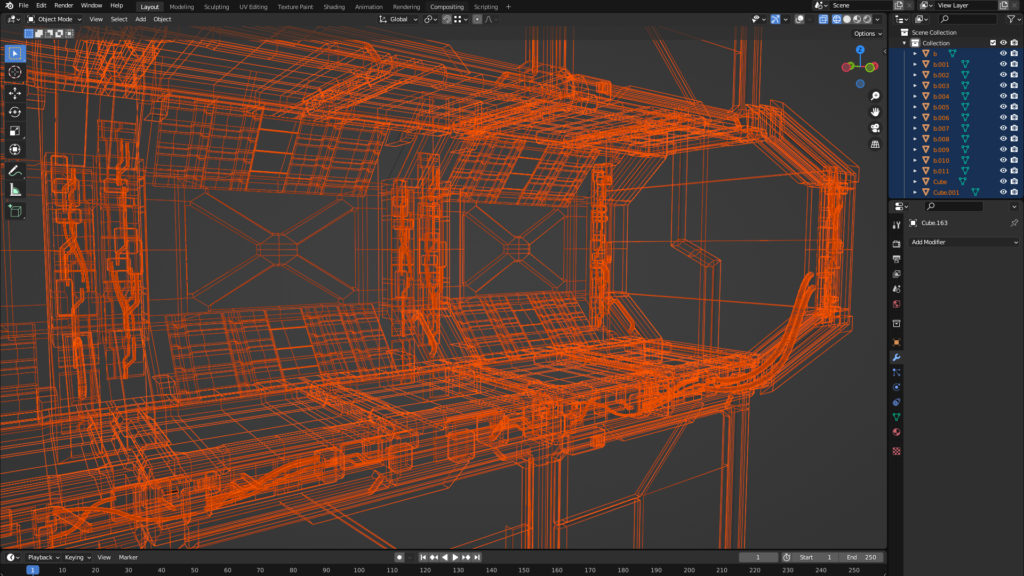Click the End frame field showing 250
The height and width of the screenshot is (576, 1024).
click(859, 557)
